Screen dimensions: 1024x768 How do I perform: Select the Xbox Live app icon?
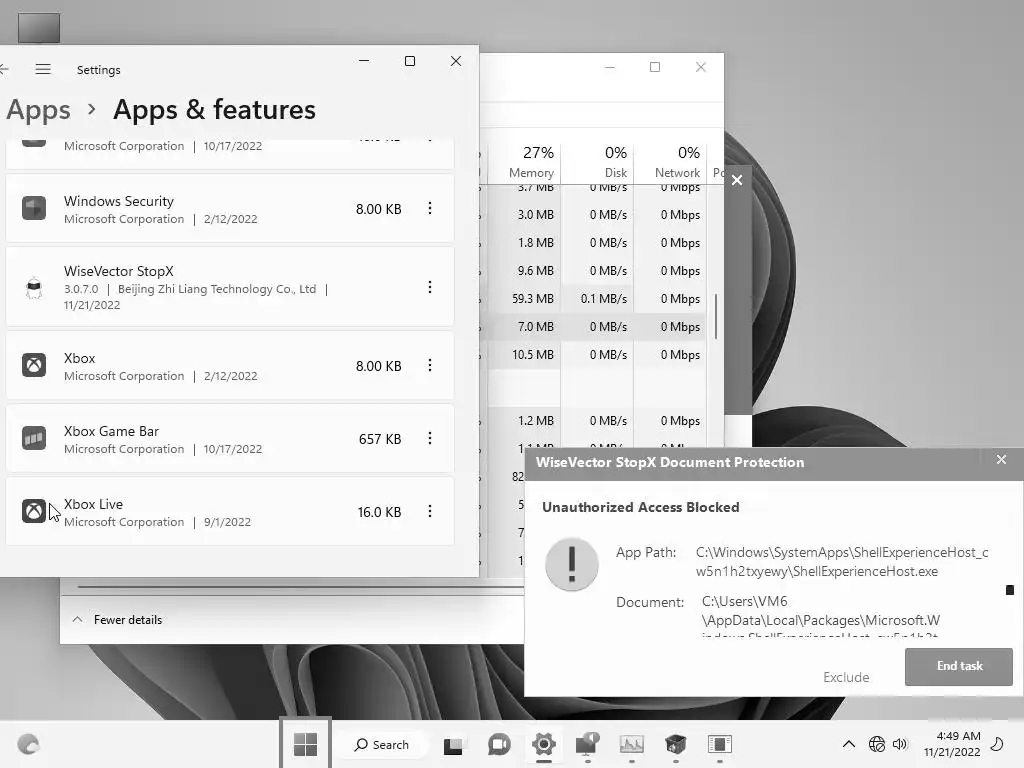[x=34, y=511]
